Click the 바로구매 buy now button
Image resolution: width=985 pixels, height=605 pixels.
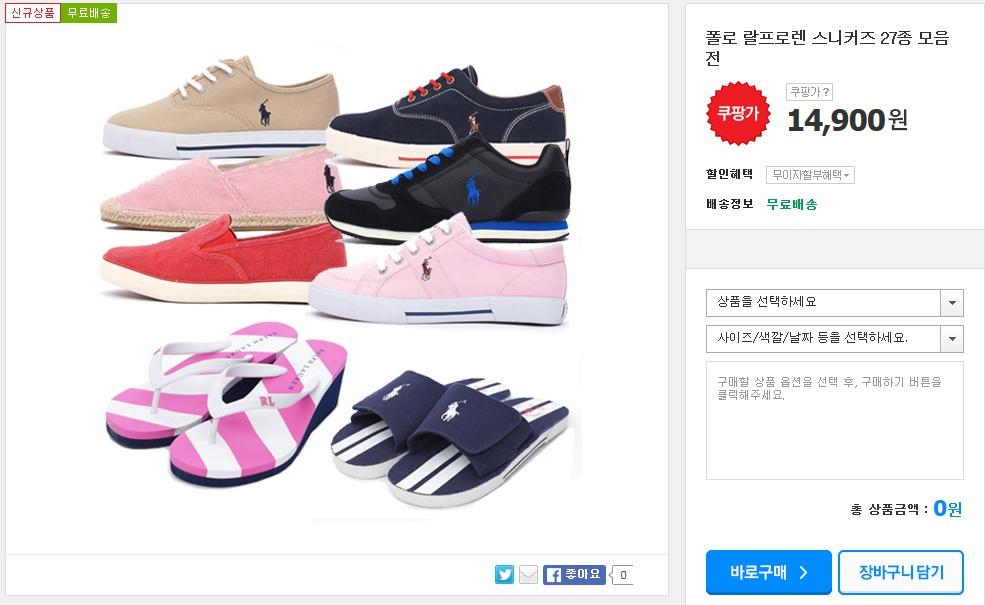pos(768,572)
